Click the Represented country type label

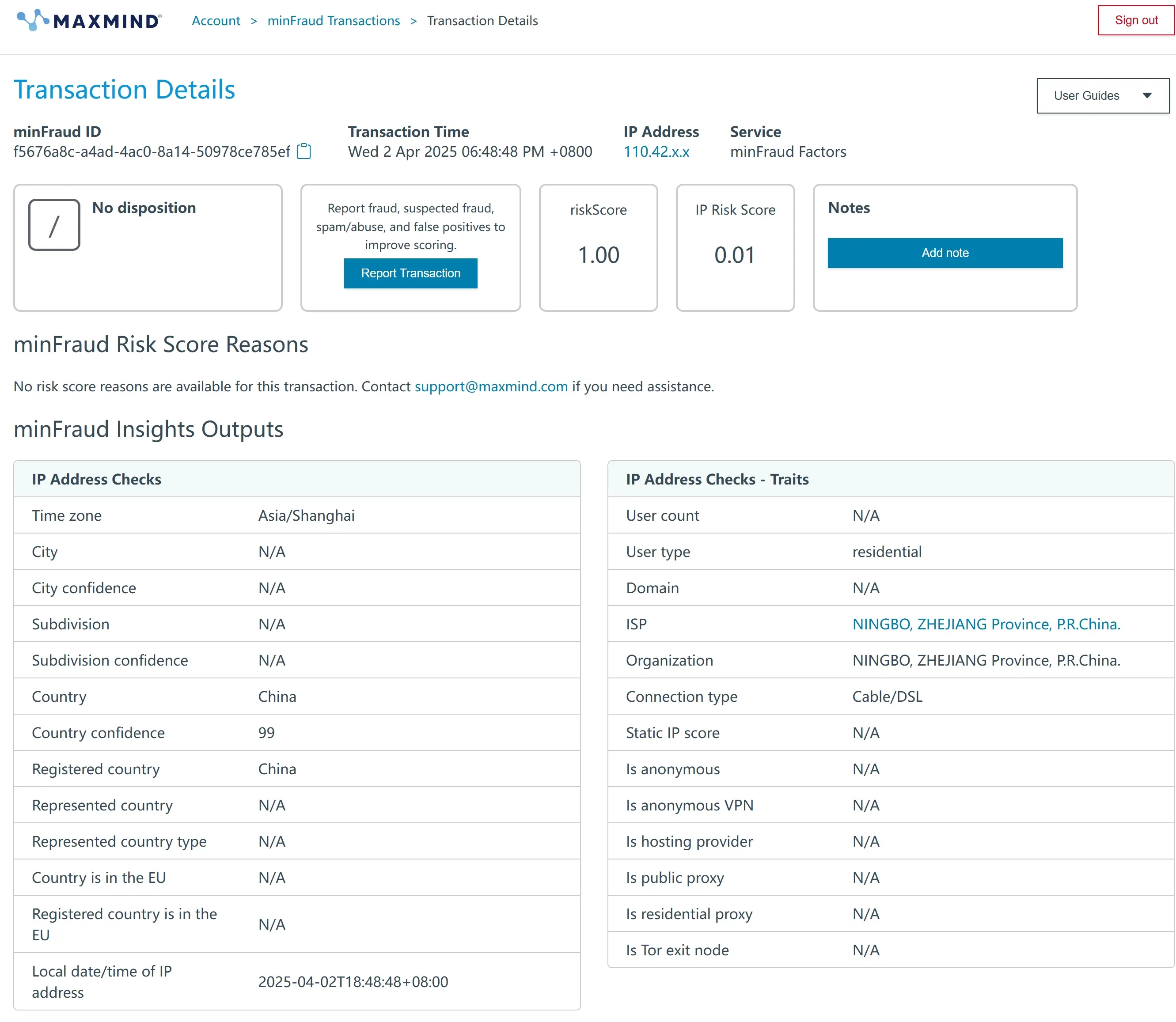(119, 841)
